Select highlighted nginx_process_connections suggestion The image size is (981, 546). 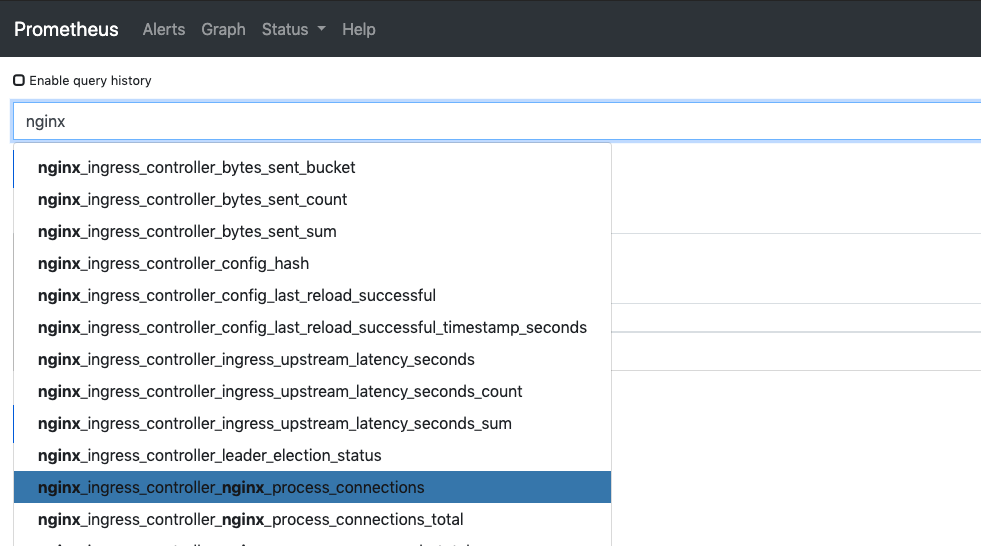pos(231,487)
